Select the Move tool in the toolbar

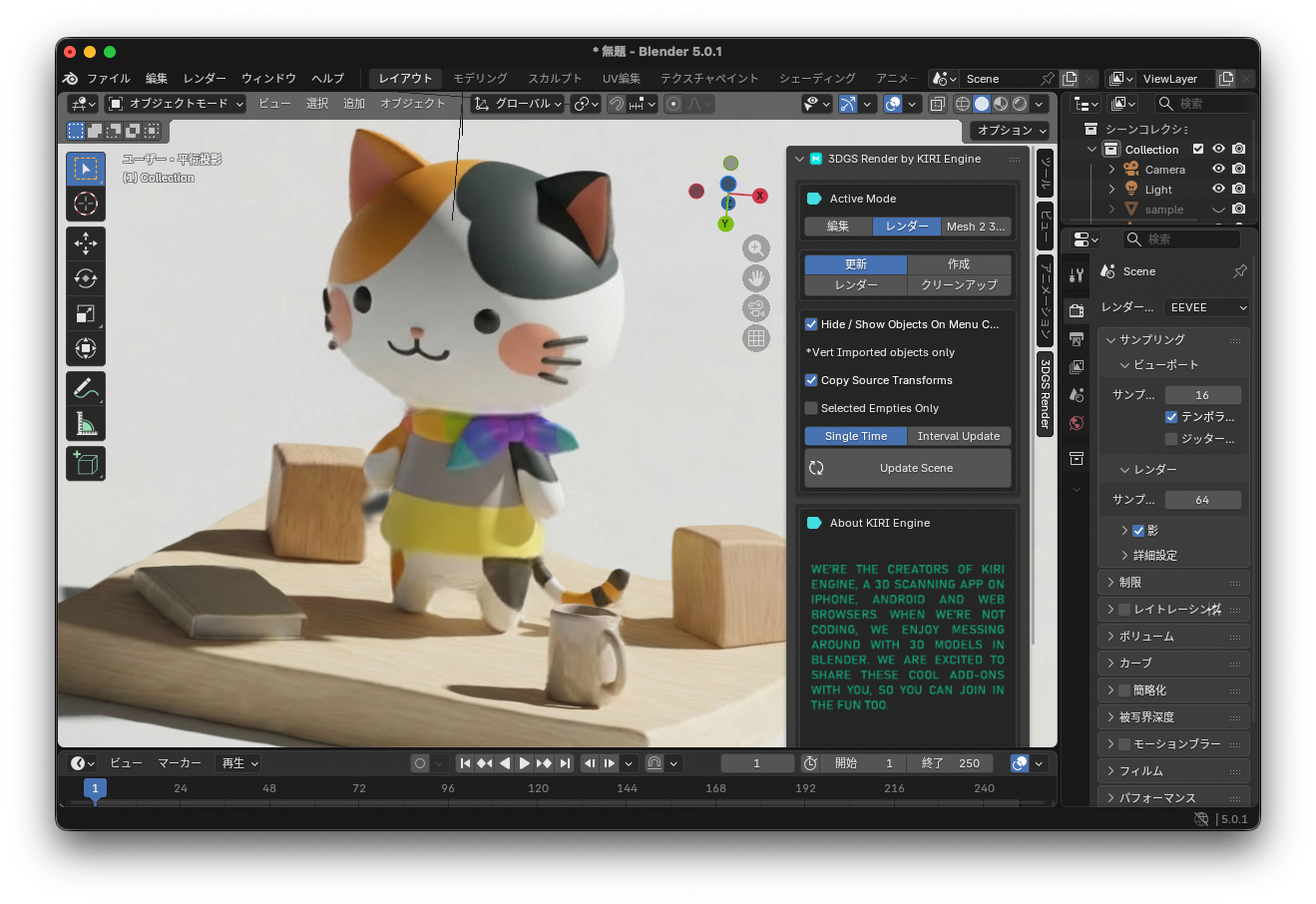(86, 242)
